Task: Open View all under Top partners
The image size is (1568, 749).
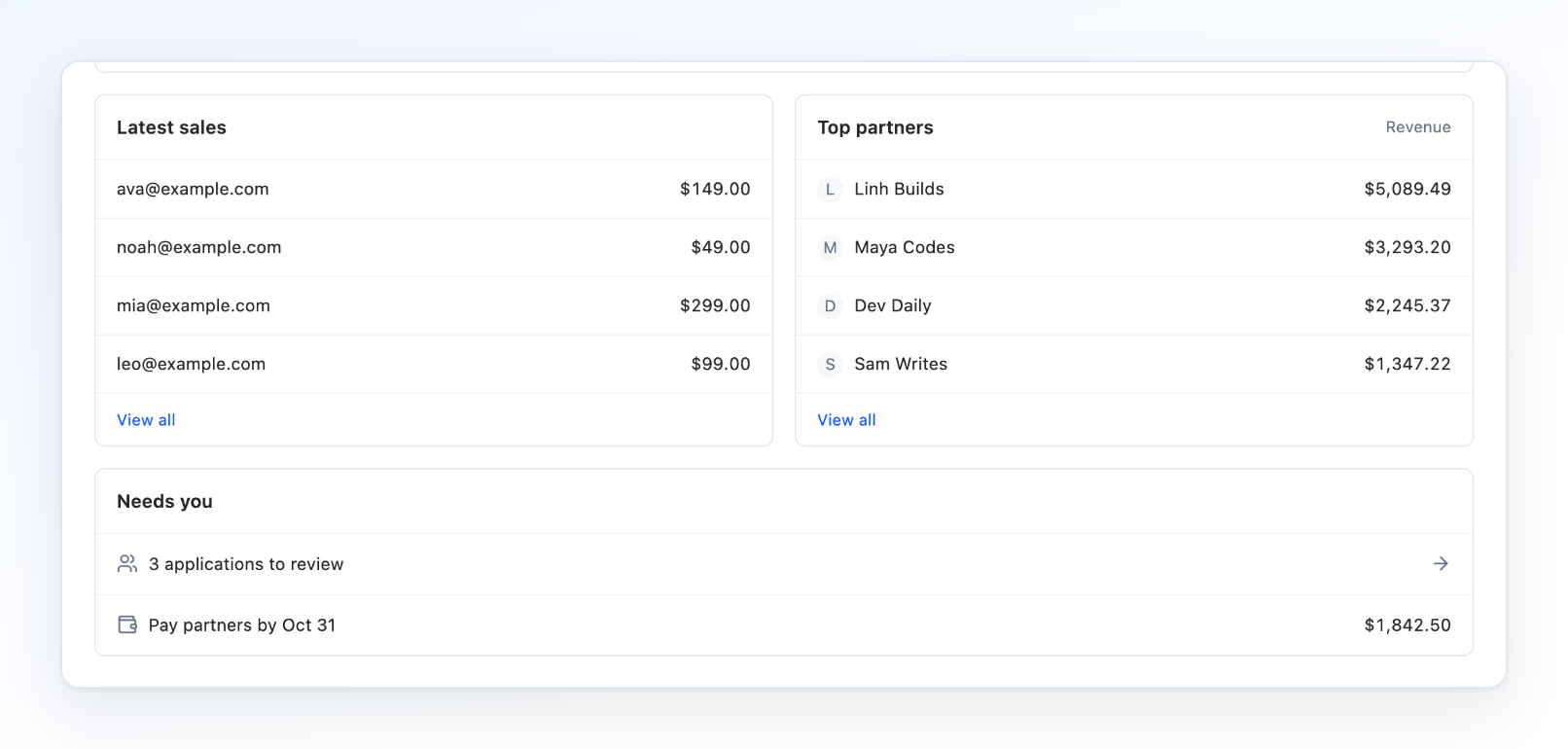Action: coord(846,420)
